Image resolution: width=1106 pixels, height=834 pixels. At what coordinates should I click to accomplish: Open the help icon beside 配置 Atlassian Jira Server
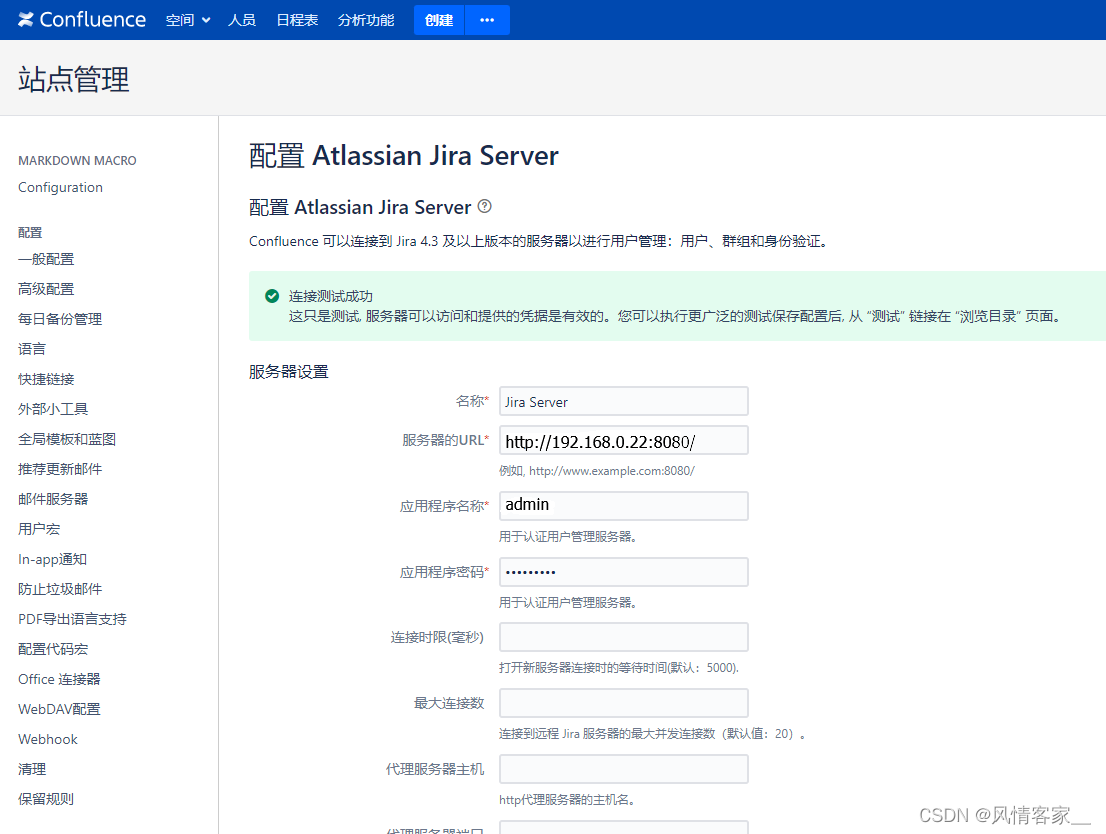pos(484,205)
